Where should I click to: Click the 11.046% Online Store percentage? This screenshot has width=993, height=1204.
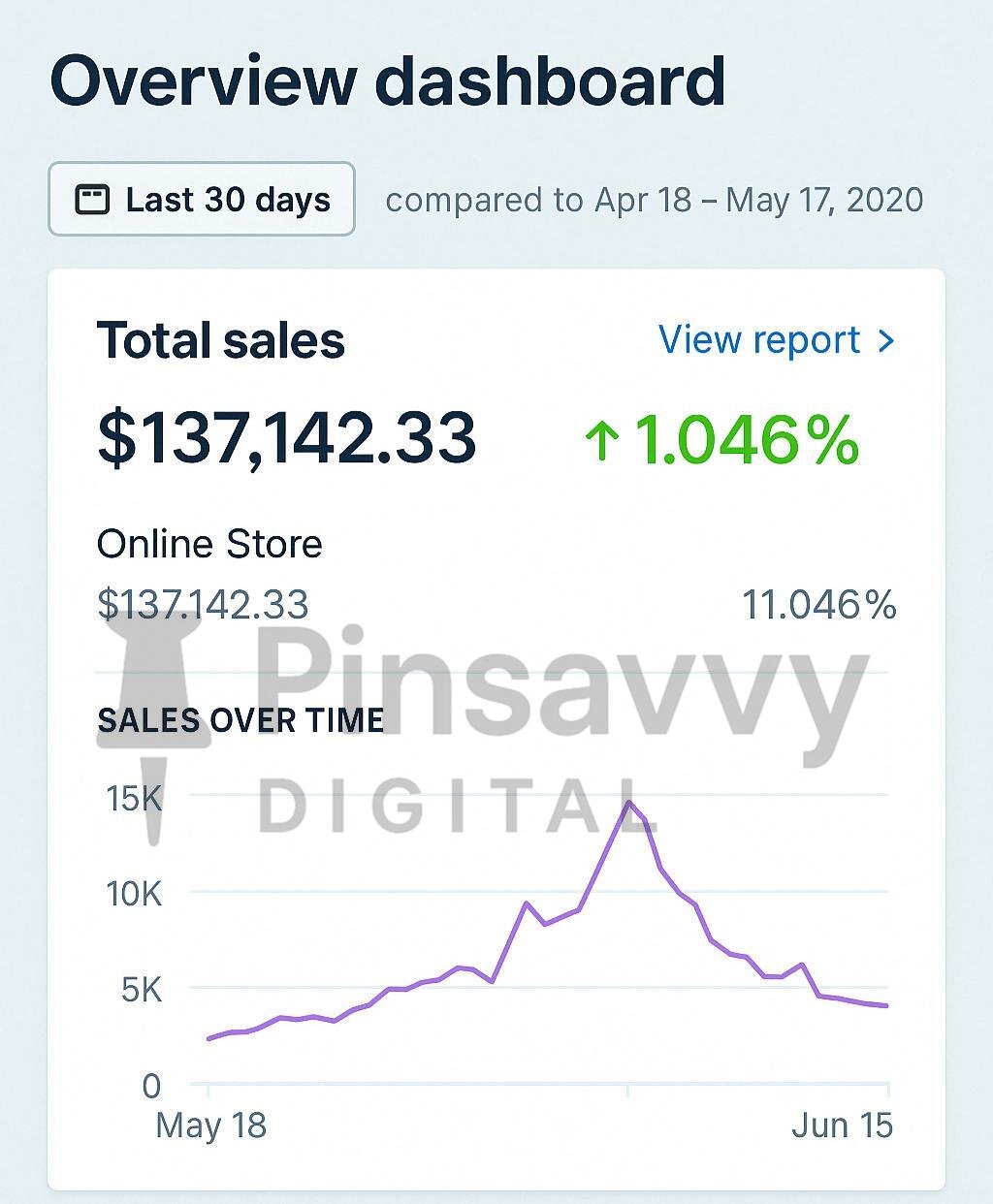pos(818,605)
